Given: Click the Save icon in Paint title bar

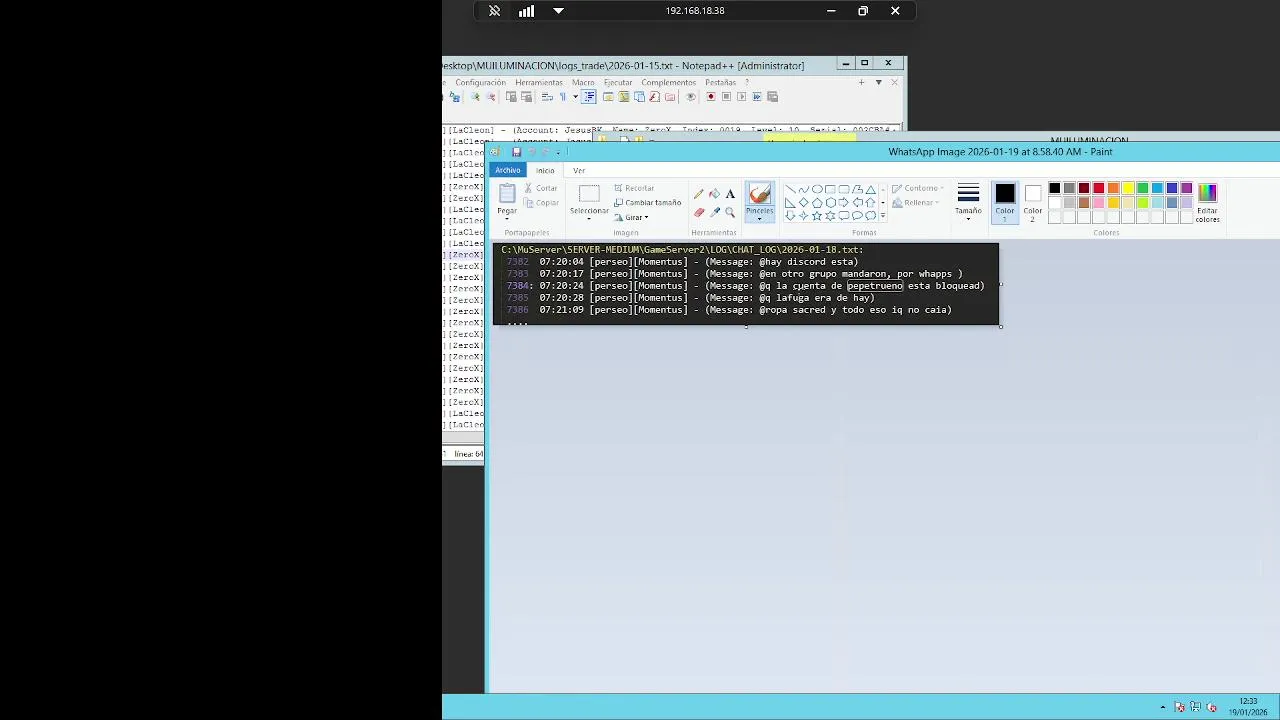Looking at the screenshot, I should click(x=516, y=152).
